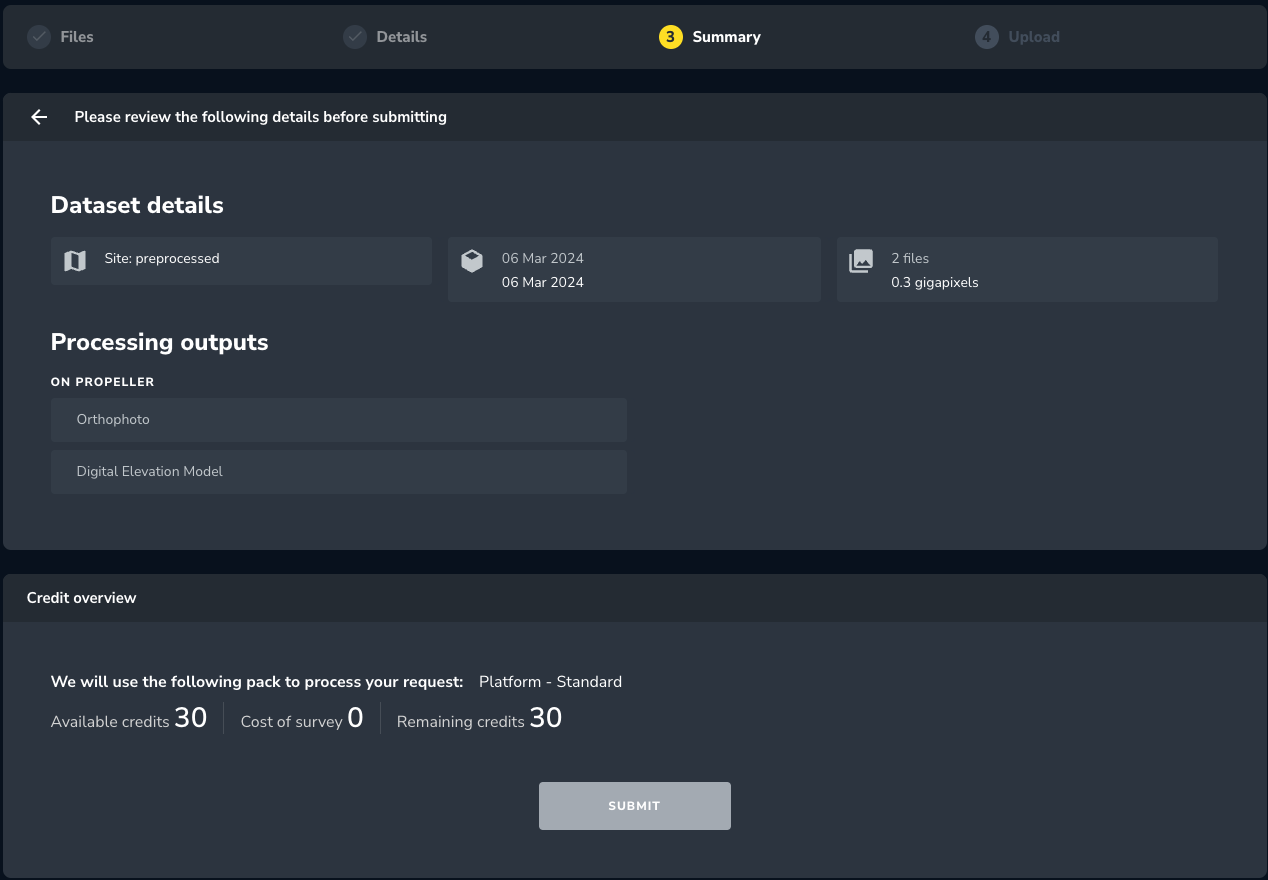
Task: Click the 2 files gigapixels card
Action: coord(1027,270)
